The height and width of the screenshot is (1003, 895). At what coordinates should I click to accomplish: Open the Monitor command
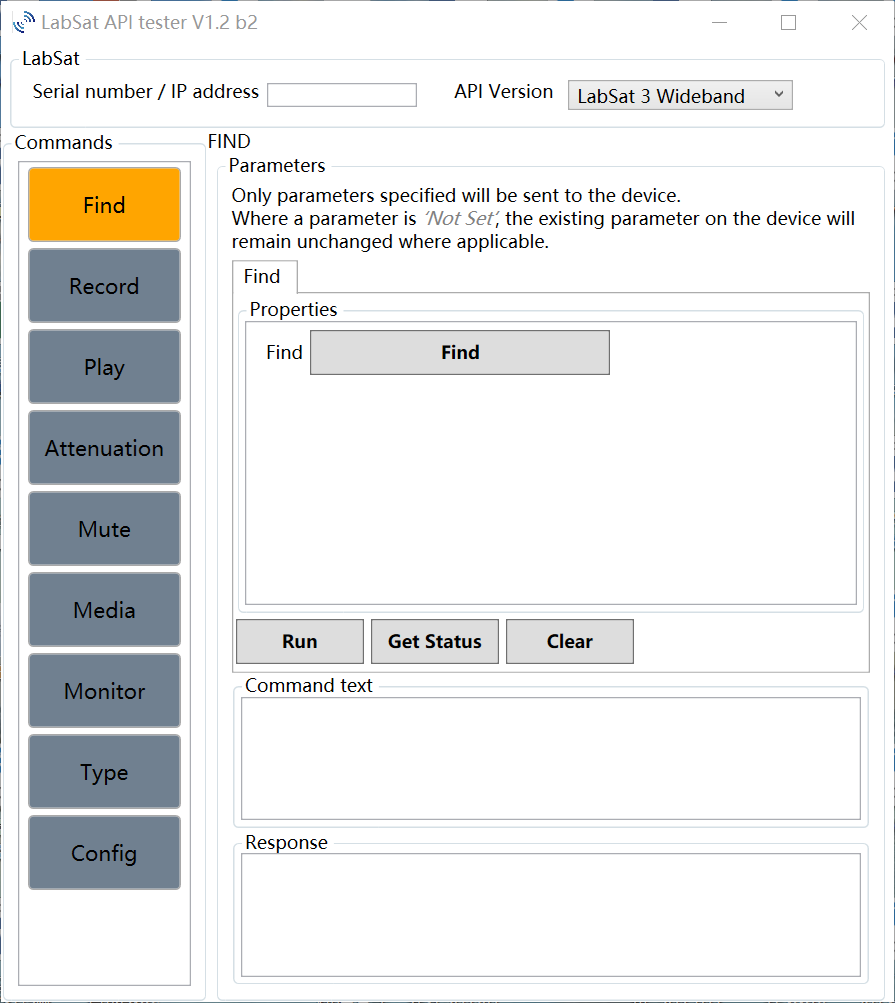coord(104,691)
